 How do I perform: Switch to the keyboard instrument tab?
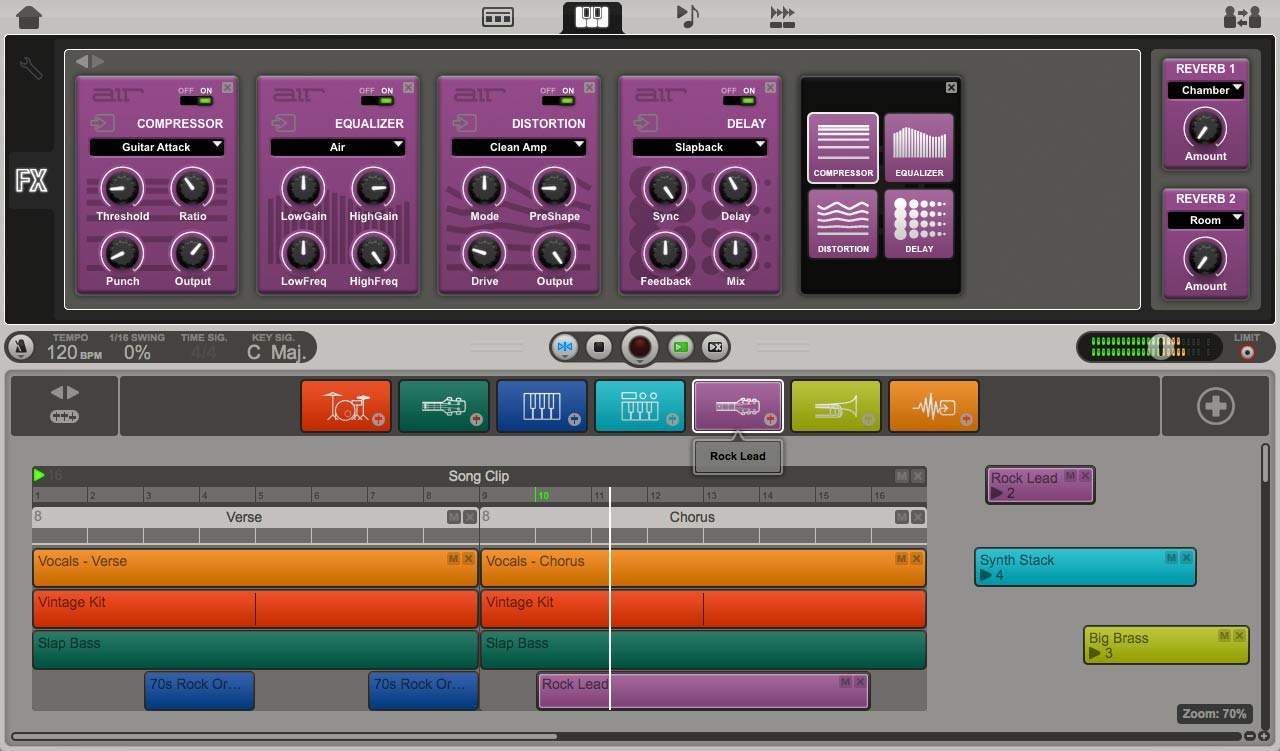click(x=592, y=16)
